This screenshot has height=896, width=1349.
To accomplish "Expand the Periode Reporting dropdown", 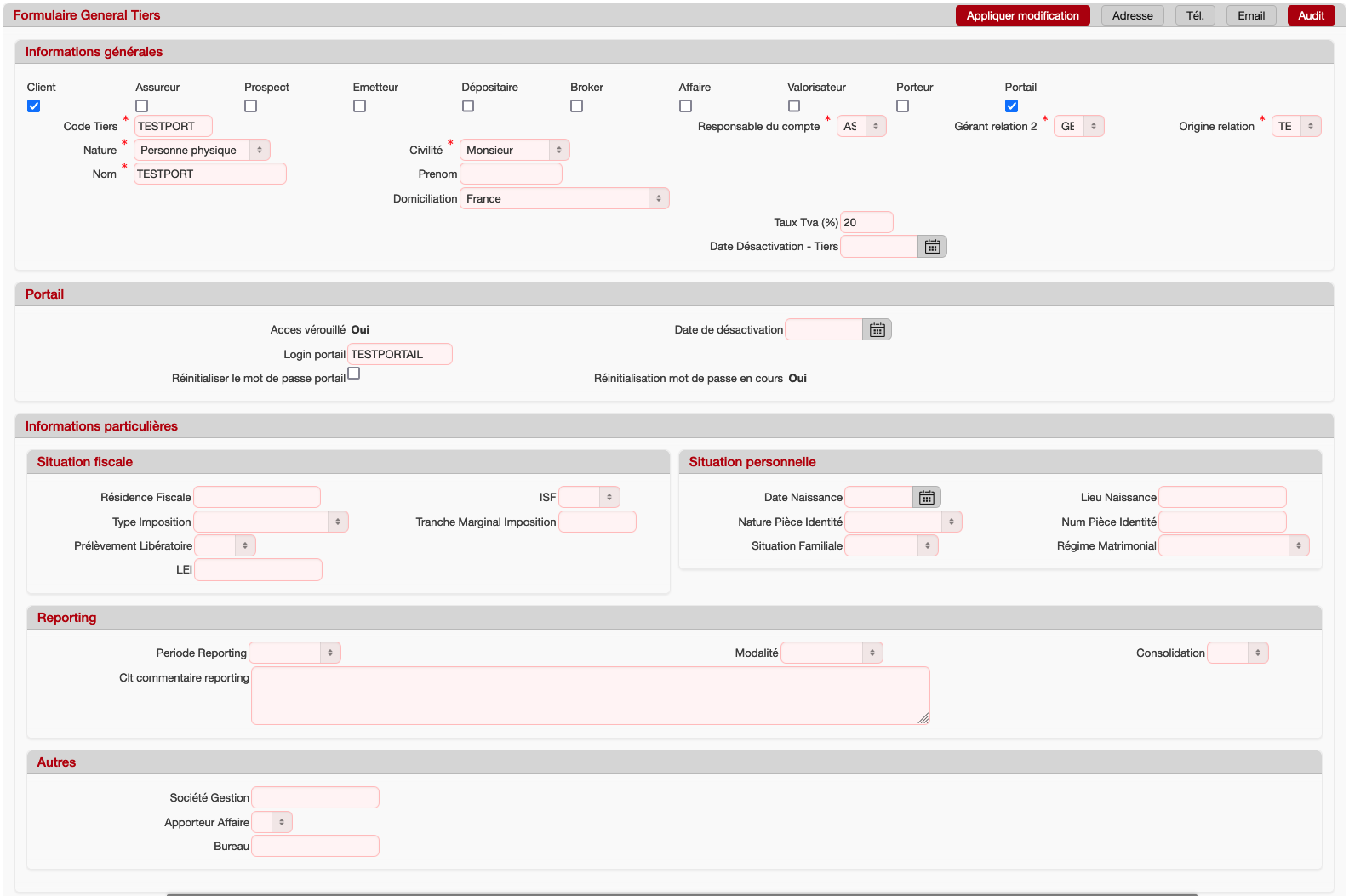I will [294, 653].
